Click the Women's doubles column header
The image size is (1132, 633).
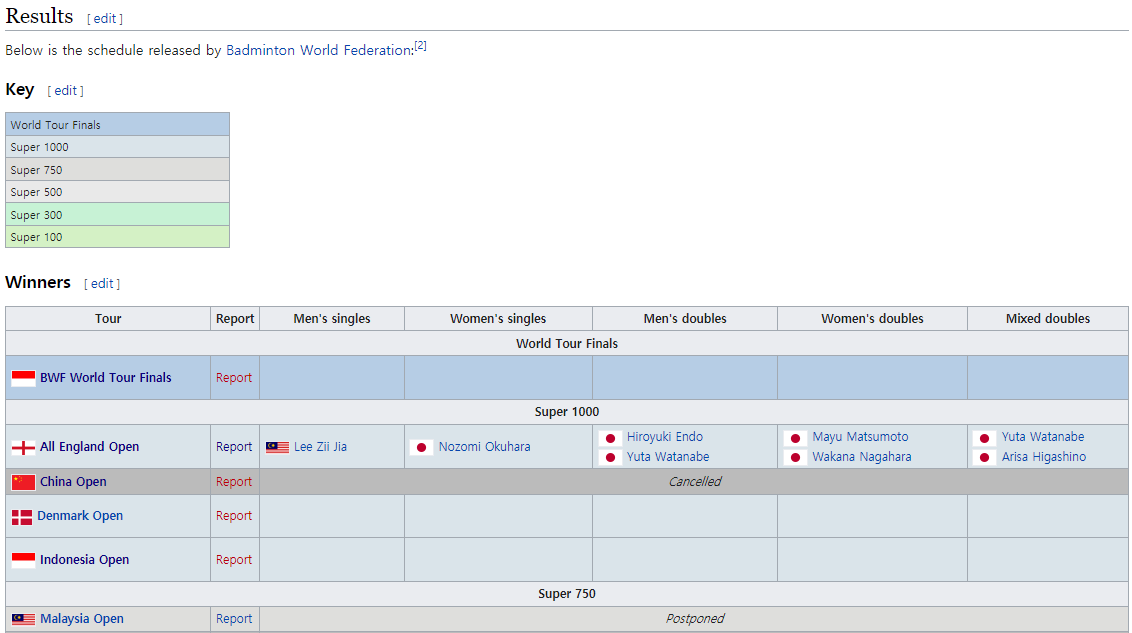[872, 318]
